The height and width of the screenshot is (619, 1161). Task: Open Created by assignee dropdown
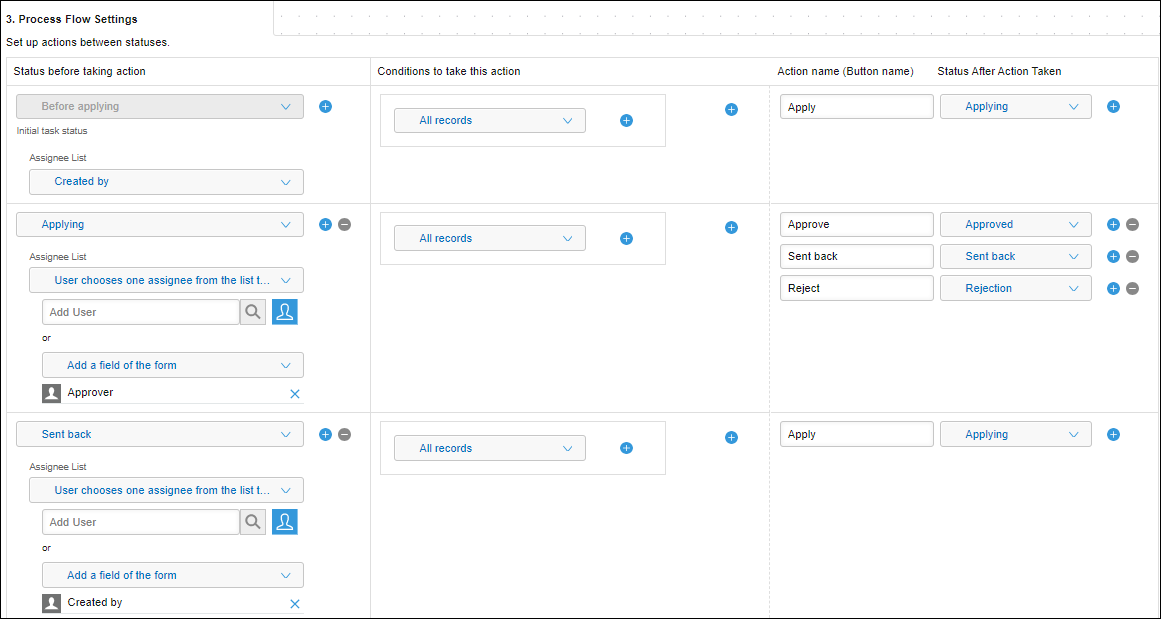click(167, 181)
